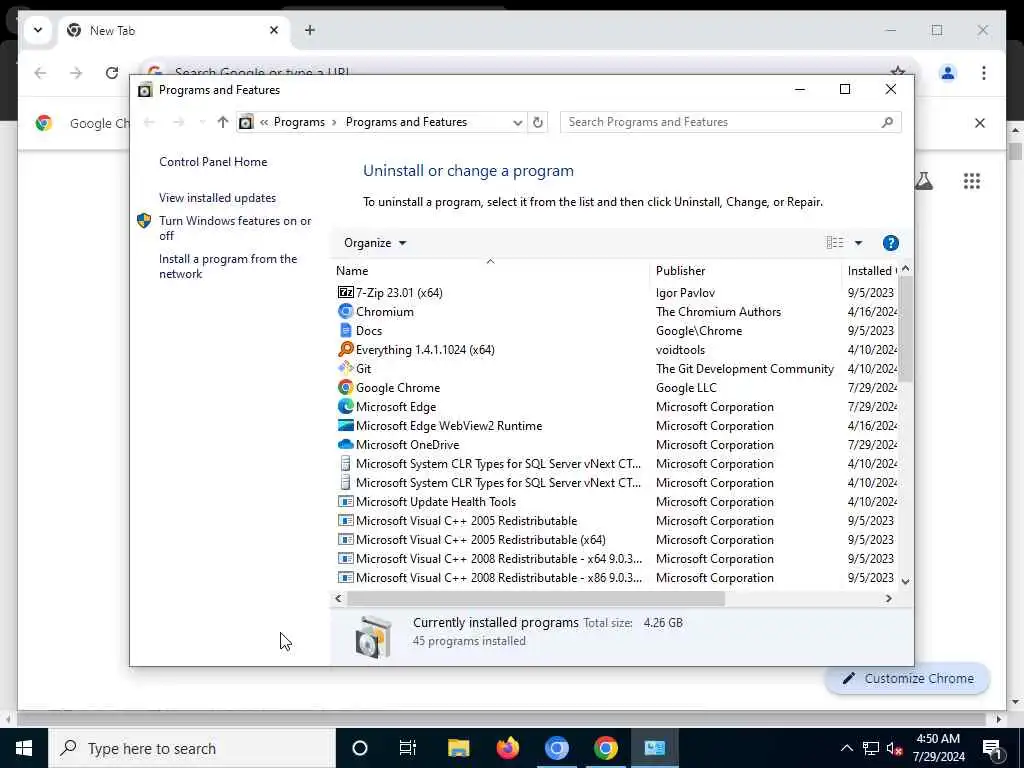Sort by the Installed On column

pos(871,270)
